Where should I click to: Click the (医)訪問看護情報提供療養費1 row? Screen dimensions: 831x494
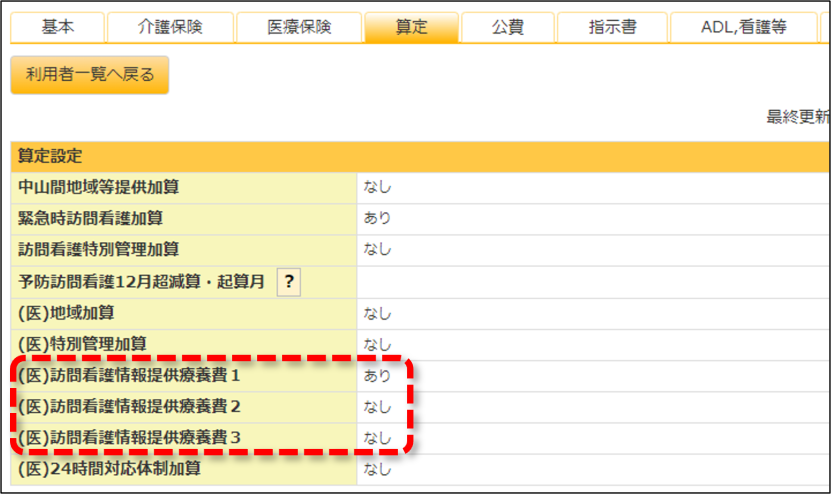click(x=420, y=376)
